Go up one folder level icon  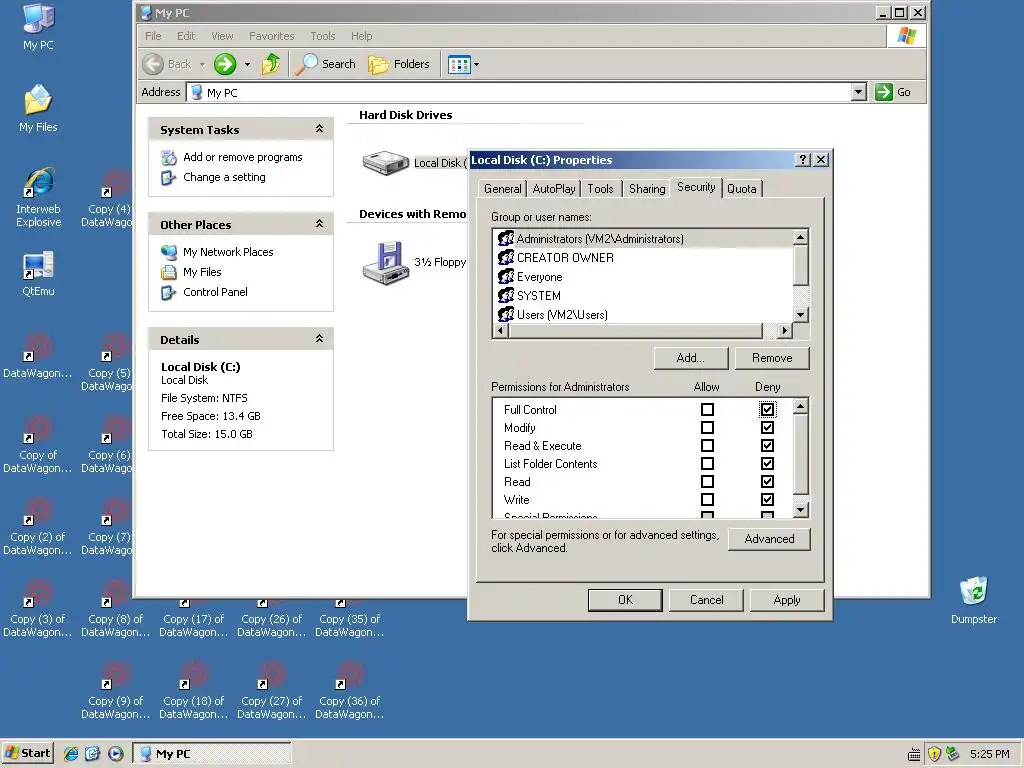click(270, 64)
